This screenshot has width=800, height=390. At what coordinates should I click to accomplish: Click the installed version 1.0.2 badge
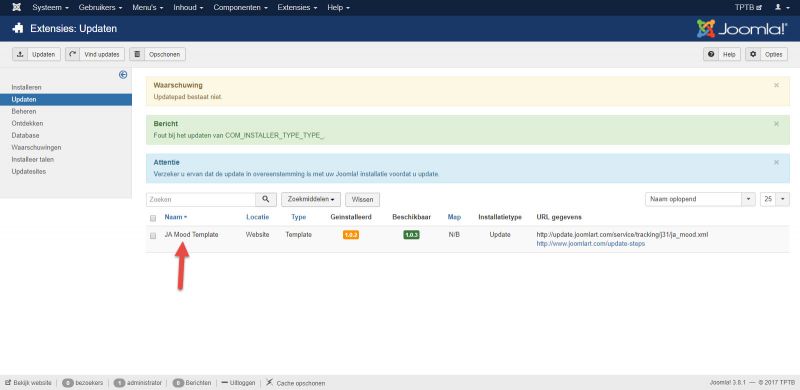(x=351, y=235)
